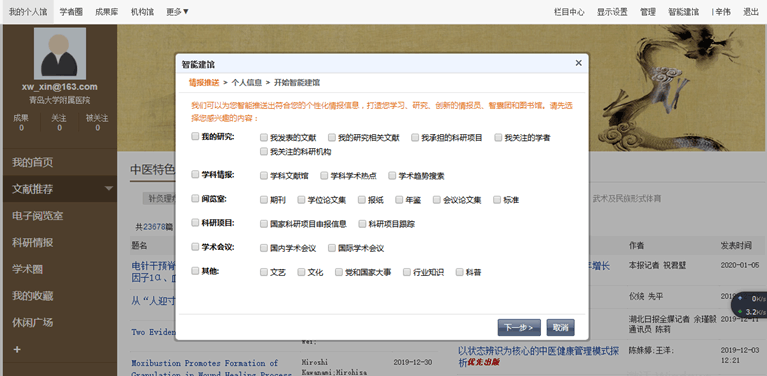Click 管理 in top bar
The width and height of the screenshot is (767, 376).
coord(648,12)
